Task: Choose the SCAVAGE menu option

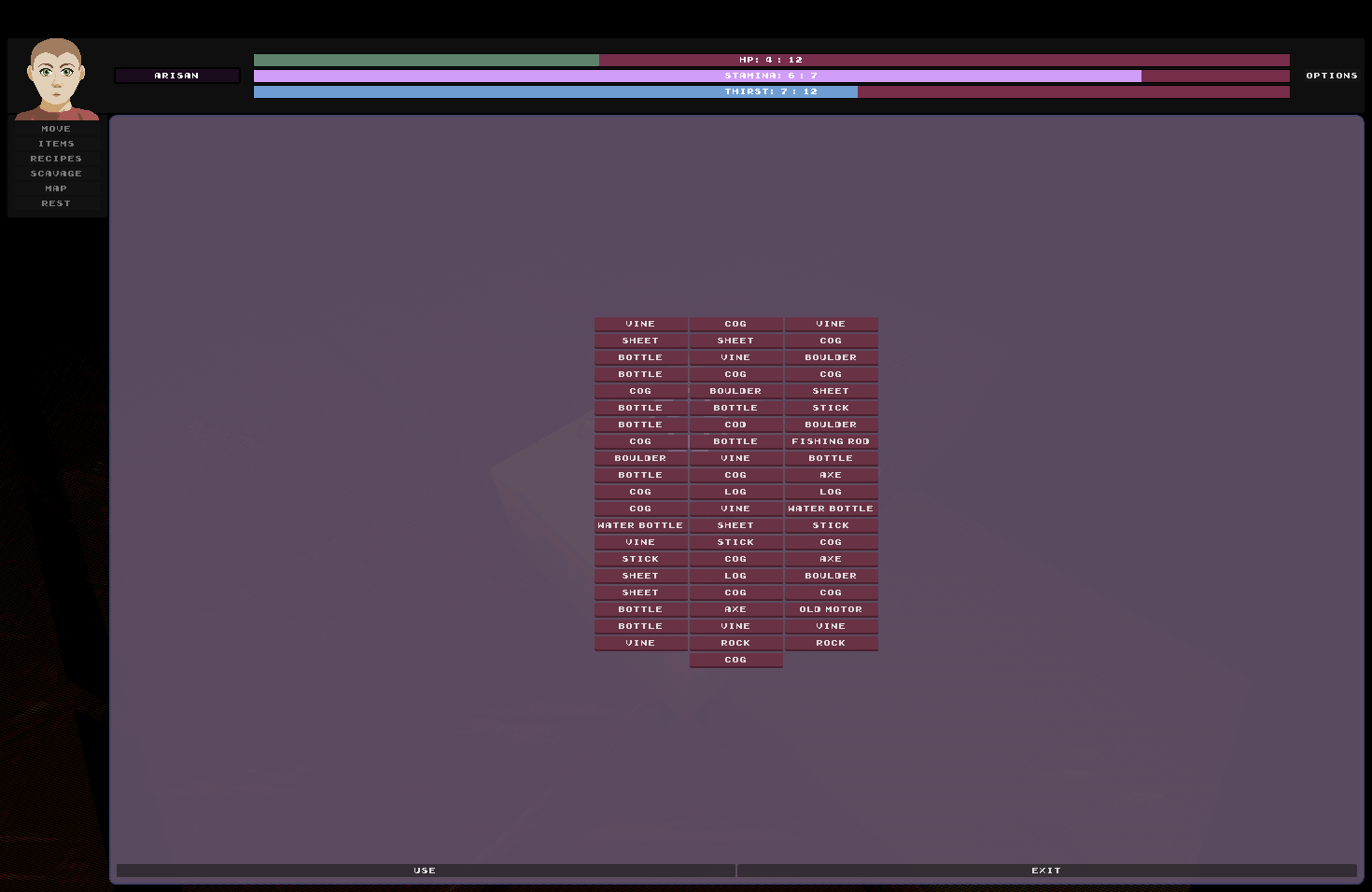Action: point(56,174)
